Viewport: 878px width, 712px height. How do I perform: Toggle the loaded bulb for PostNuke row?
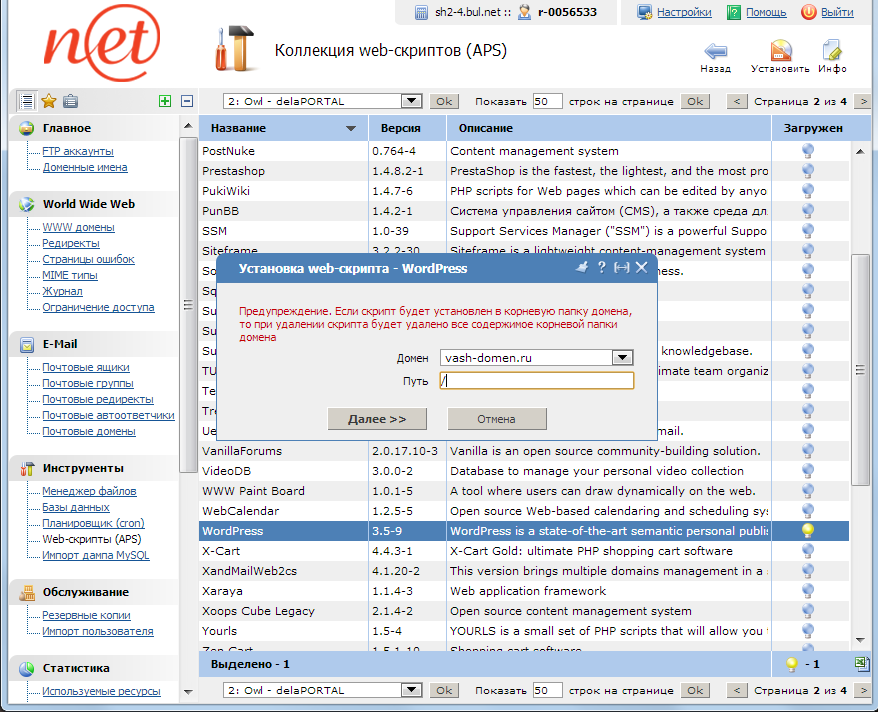click(x=807, y=151)
